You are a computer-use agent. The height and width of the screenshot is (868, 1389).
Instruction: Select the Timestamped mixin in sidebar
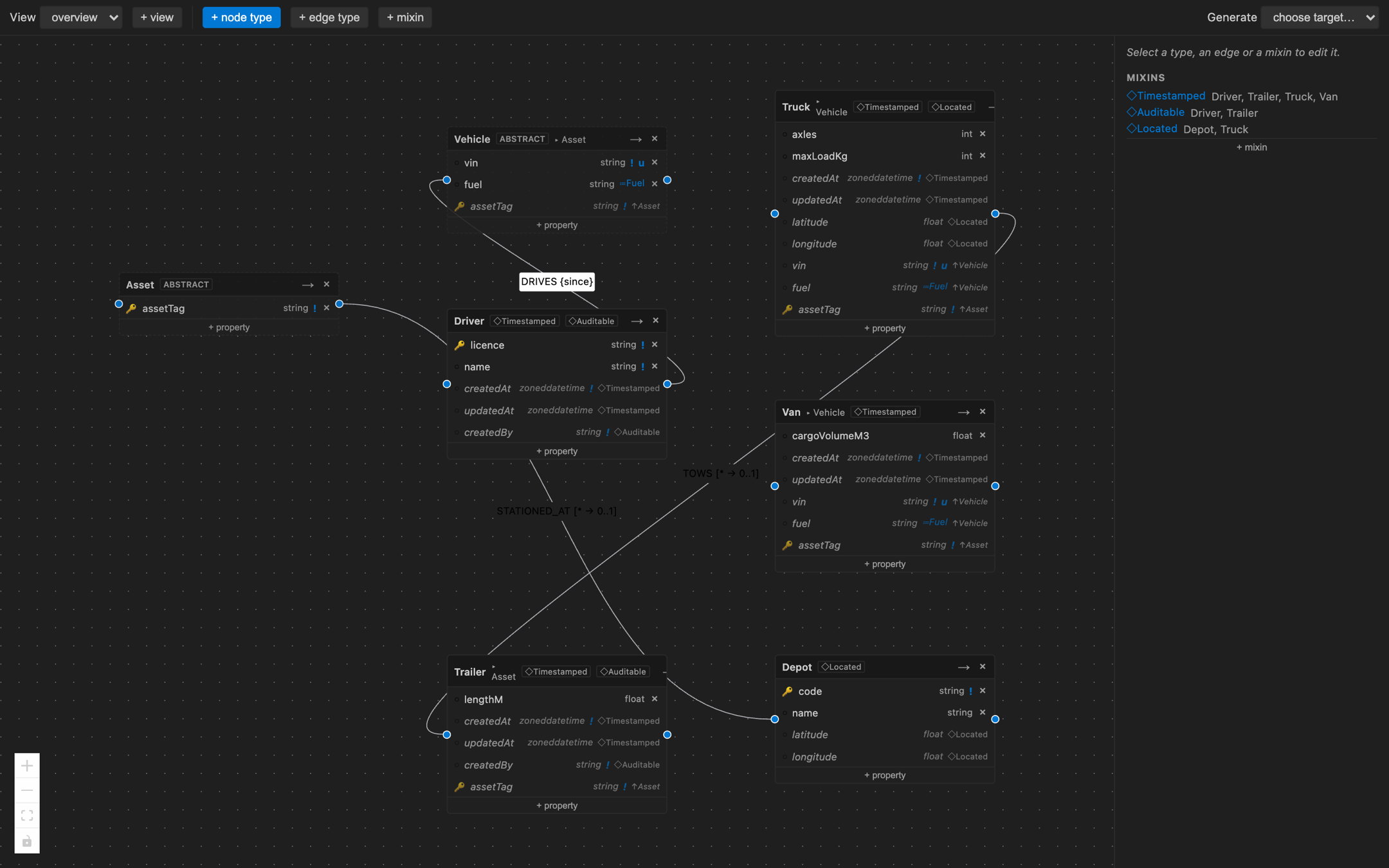1166,96
